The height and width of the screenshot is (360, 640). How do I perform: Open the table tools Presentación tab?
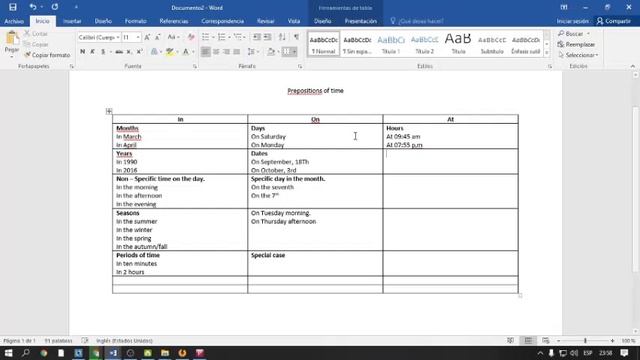point(360,21)
